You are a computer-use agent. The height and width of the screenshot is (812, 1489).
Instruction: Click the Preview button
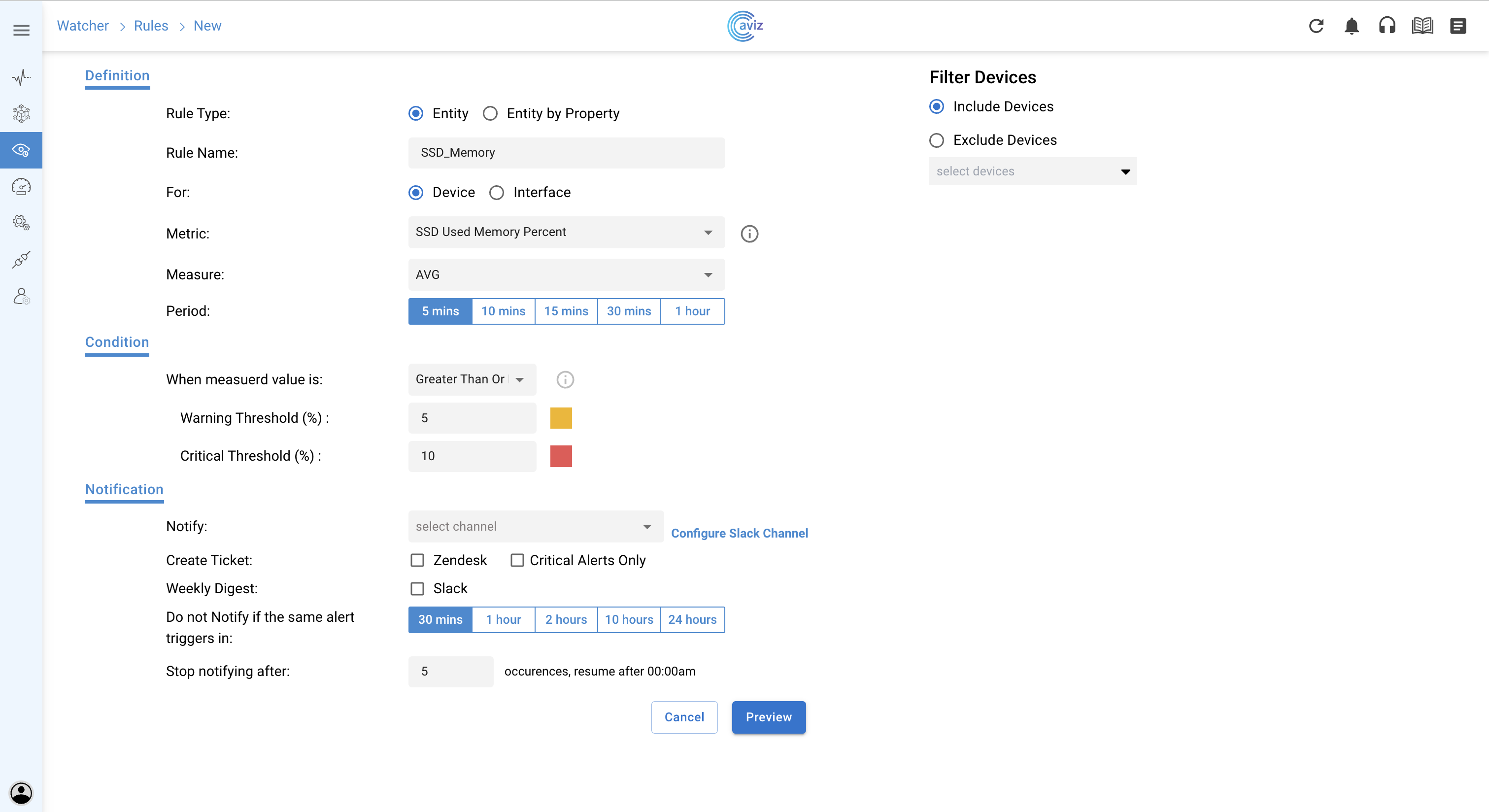(768, 717)
